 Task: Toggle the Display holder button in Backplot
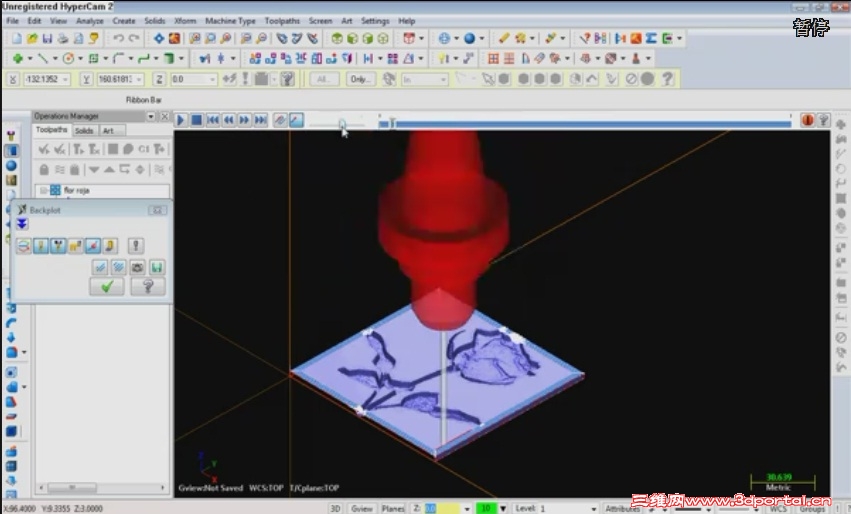click(58, 246)
